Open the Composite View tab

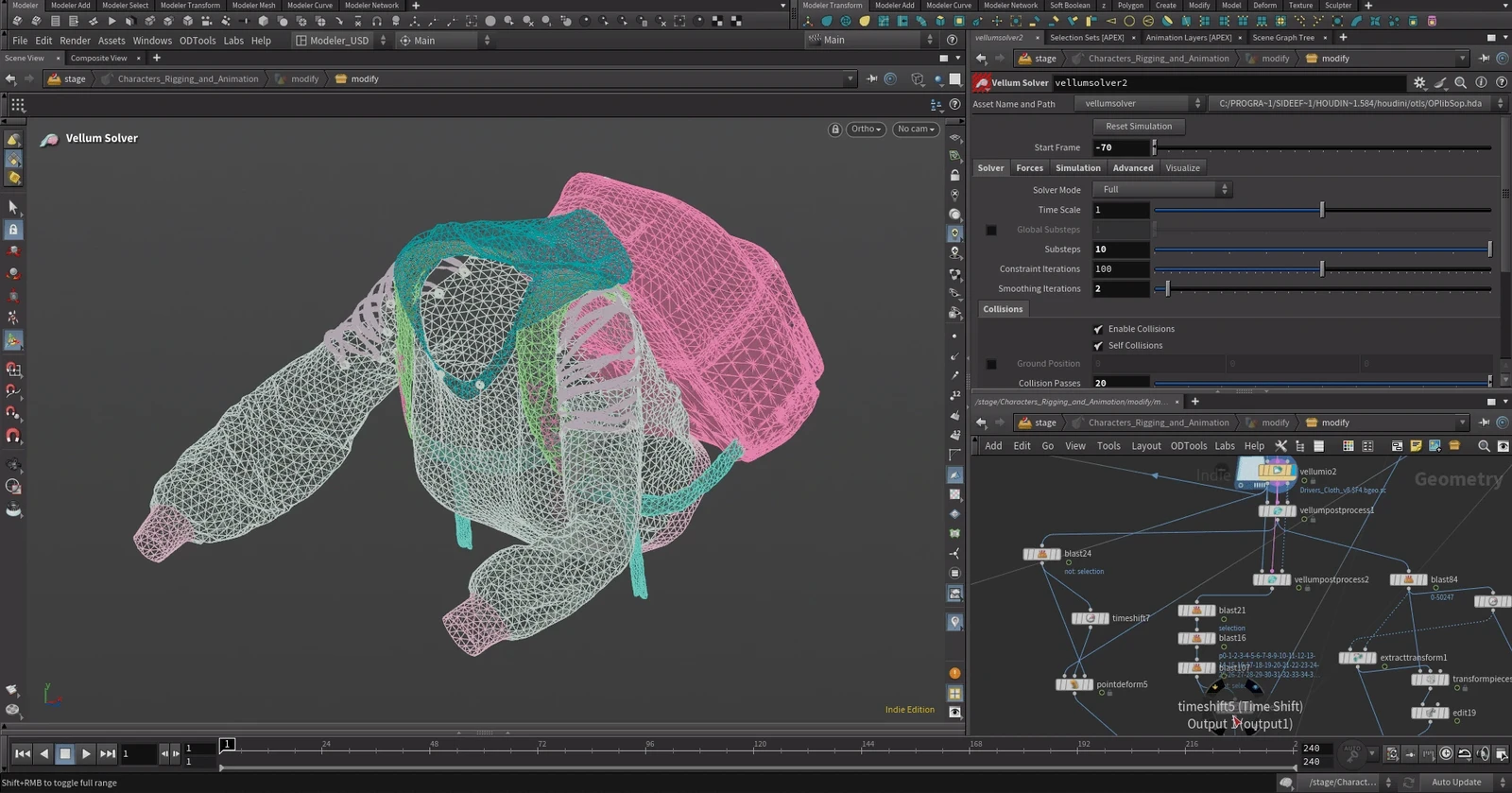pos(98,59)
